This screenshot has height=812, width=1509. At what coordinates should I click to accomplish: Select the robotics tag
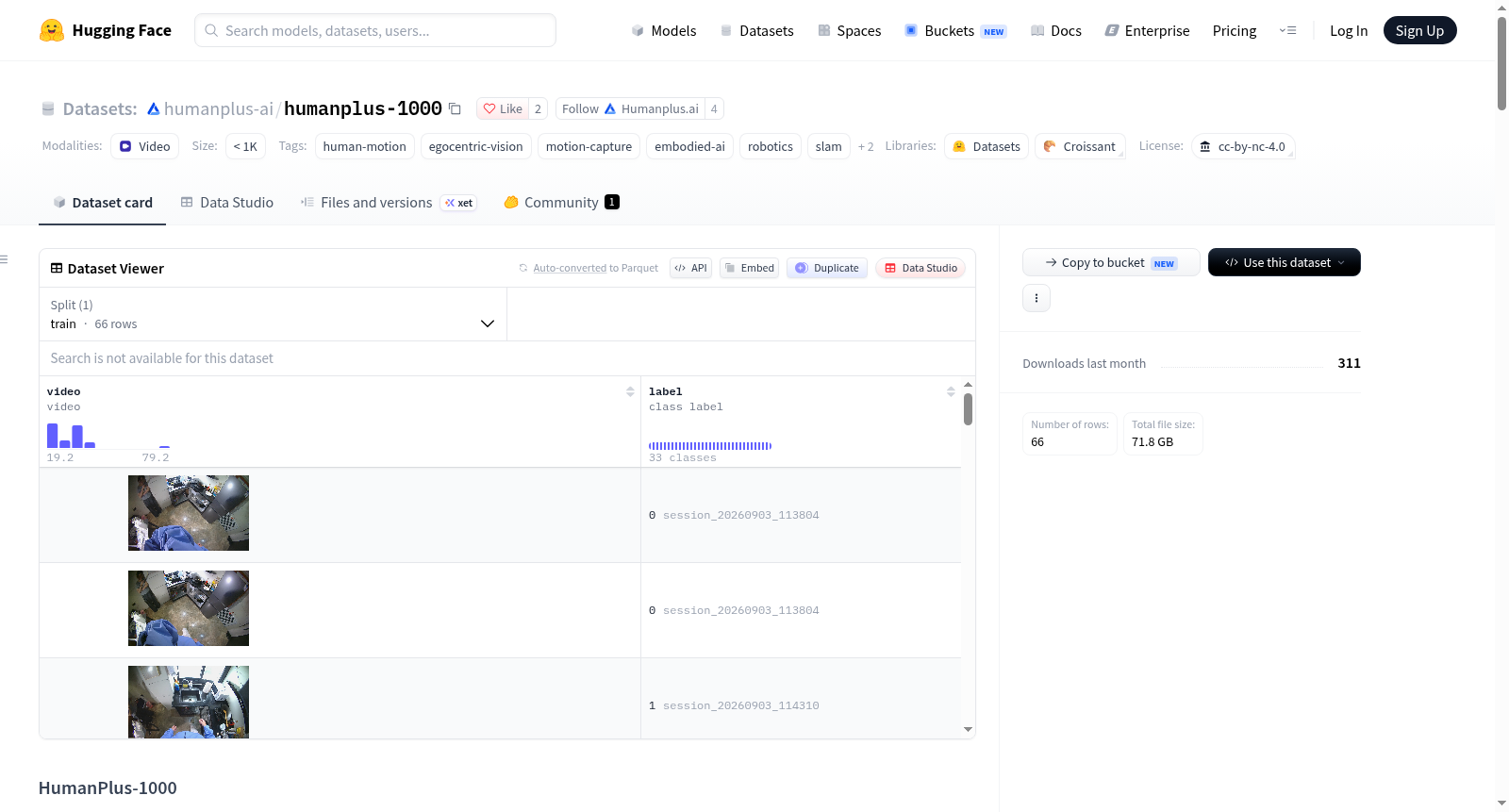[771, 146]
